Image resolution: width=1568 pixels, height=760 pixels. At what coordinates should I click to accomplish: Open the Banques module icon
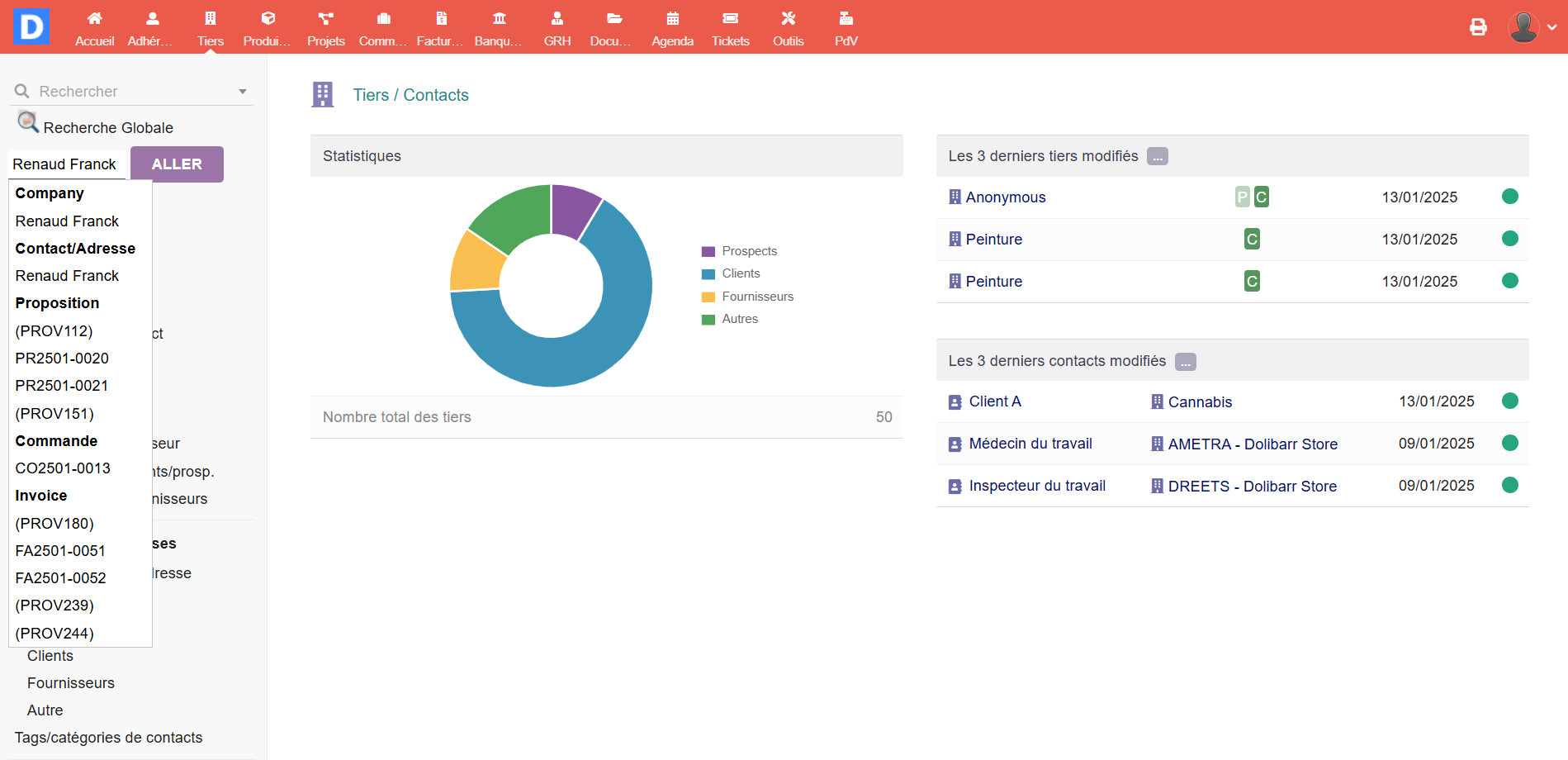[499, 19]
